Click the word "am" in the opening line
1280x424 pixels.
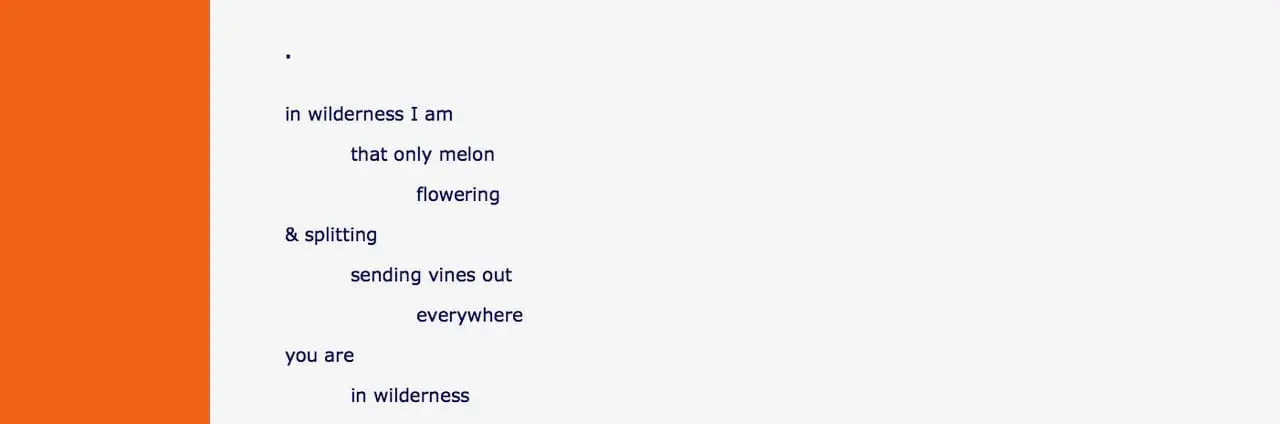pos(439,114)
